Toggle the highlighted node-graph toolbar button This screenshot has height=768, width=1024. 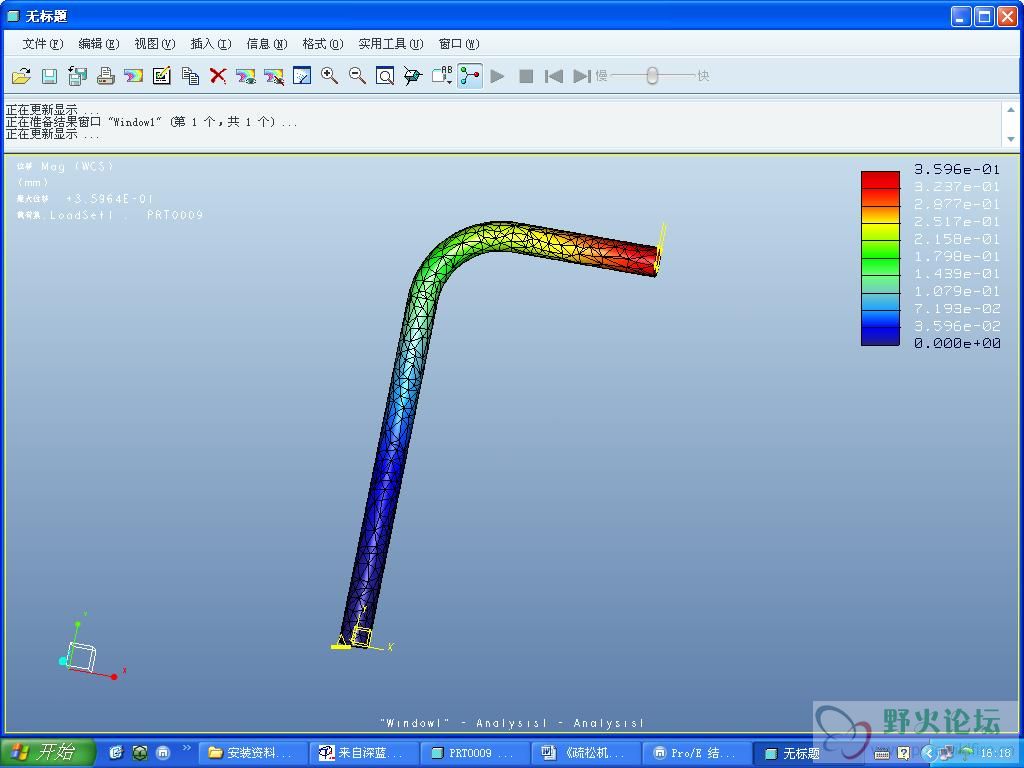pos(470,76)
